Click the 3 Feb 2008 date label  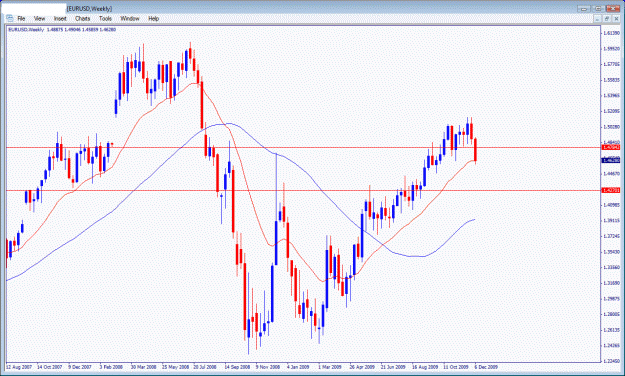click(x=111, y=367)
